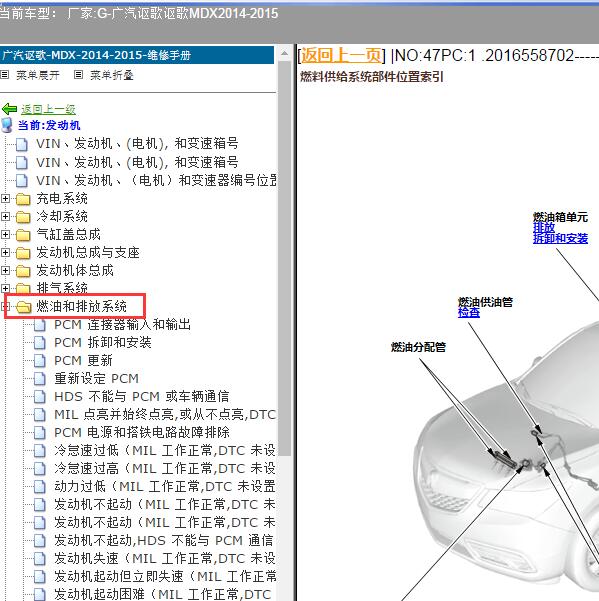Click the 菜单折叠 label
This screenshot has width=599, height=601.
click(112, 75)
